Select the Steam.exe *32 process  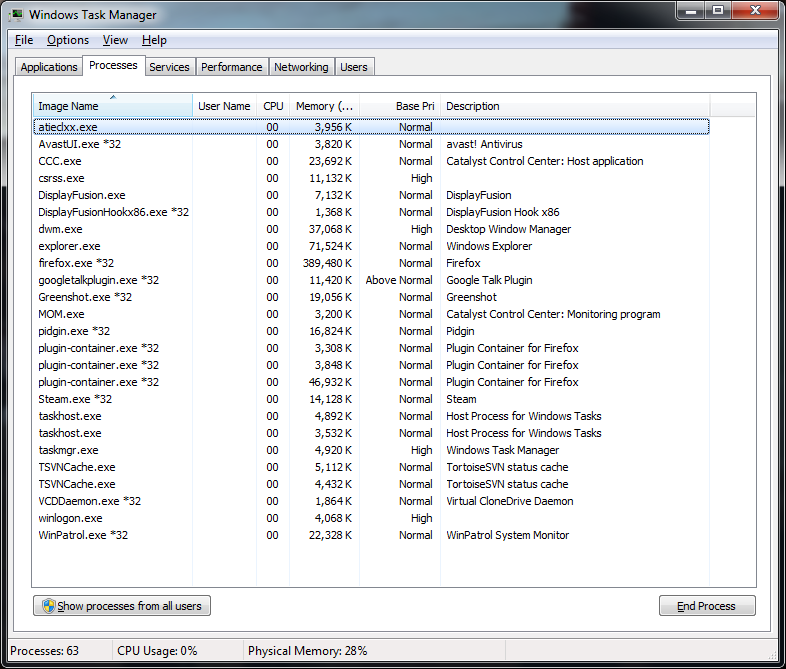point(371,399)
